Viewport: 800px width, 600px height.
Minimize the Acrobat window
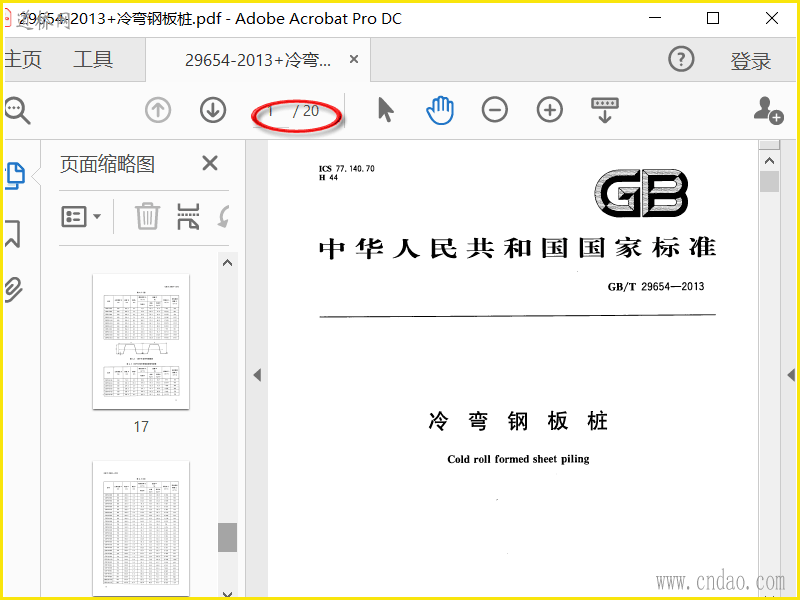pos(655,18)
